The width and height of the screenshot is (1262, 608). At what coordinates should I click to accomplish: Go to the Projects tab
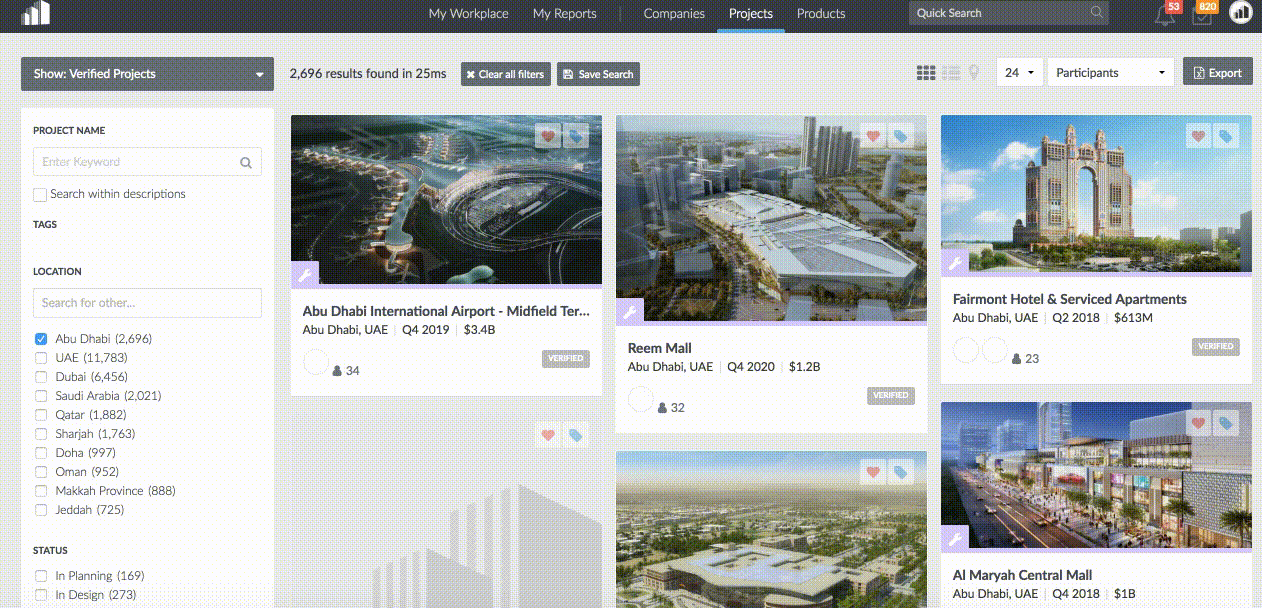pyautogui.click(x=751, y=14)
